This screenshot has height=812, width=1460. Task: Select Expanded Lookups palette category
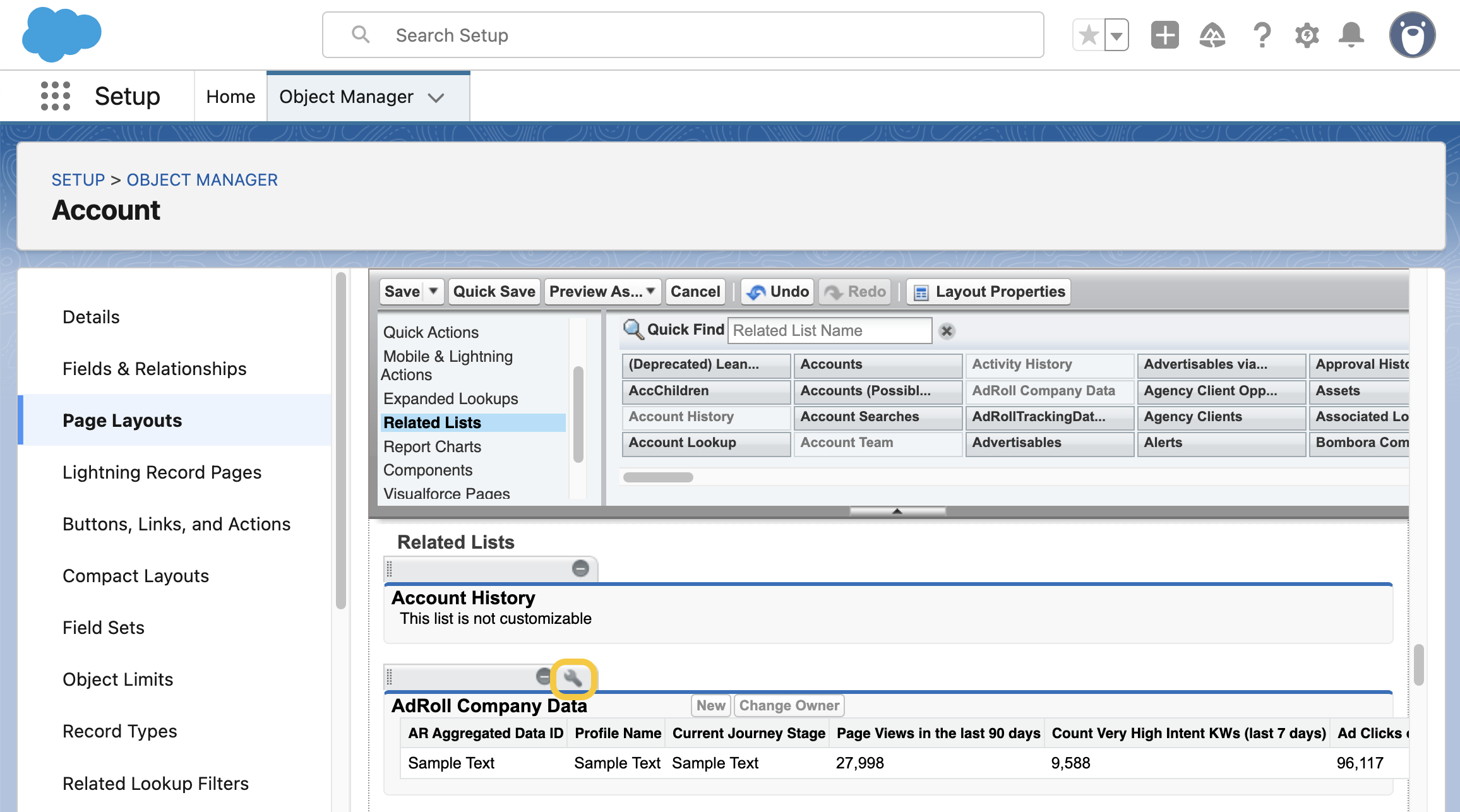pos(450,399)
